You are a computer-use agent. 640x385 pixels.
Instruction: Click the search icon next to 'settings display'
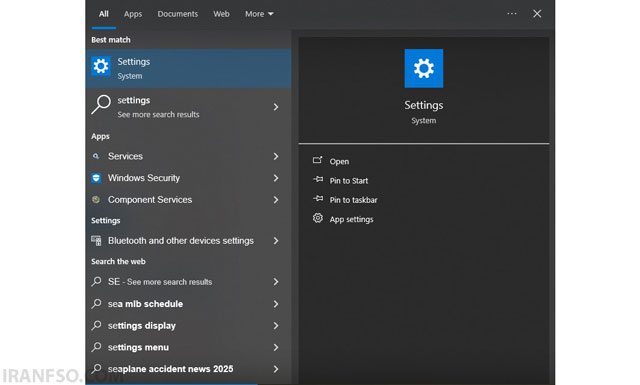click(x=96, y=325)
